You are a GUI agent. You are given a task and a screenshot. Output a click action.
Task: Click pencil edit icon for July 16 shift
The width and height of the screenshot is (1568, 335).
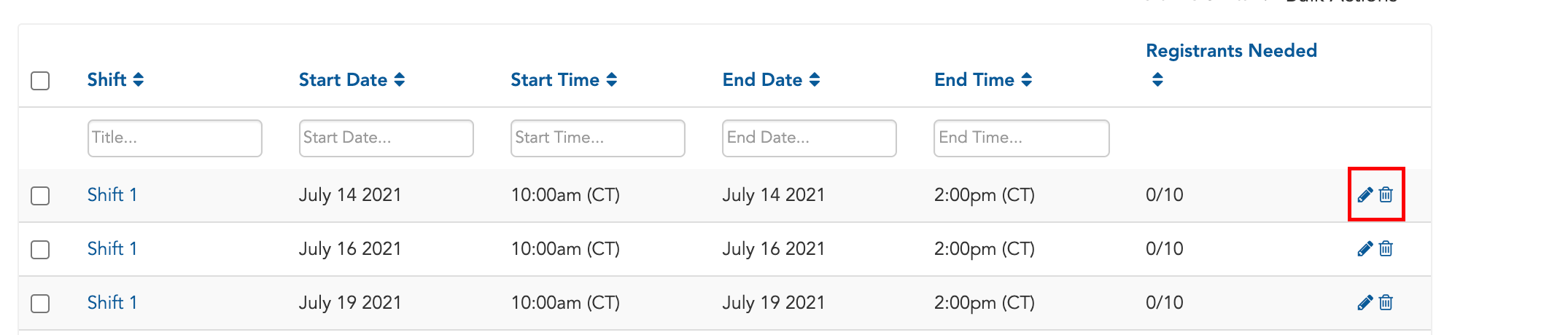1365,248
